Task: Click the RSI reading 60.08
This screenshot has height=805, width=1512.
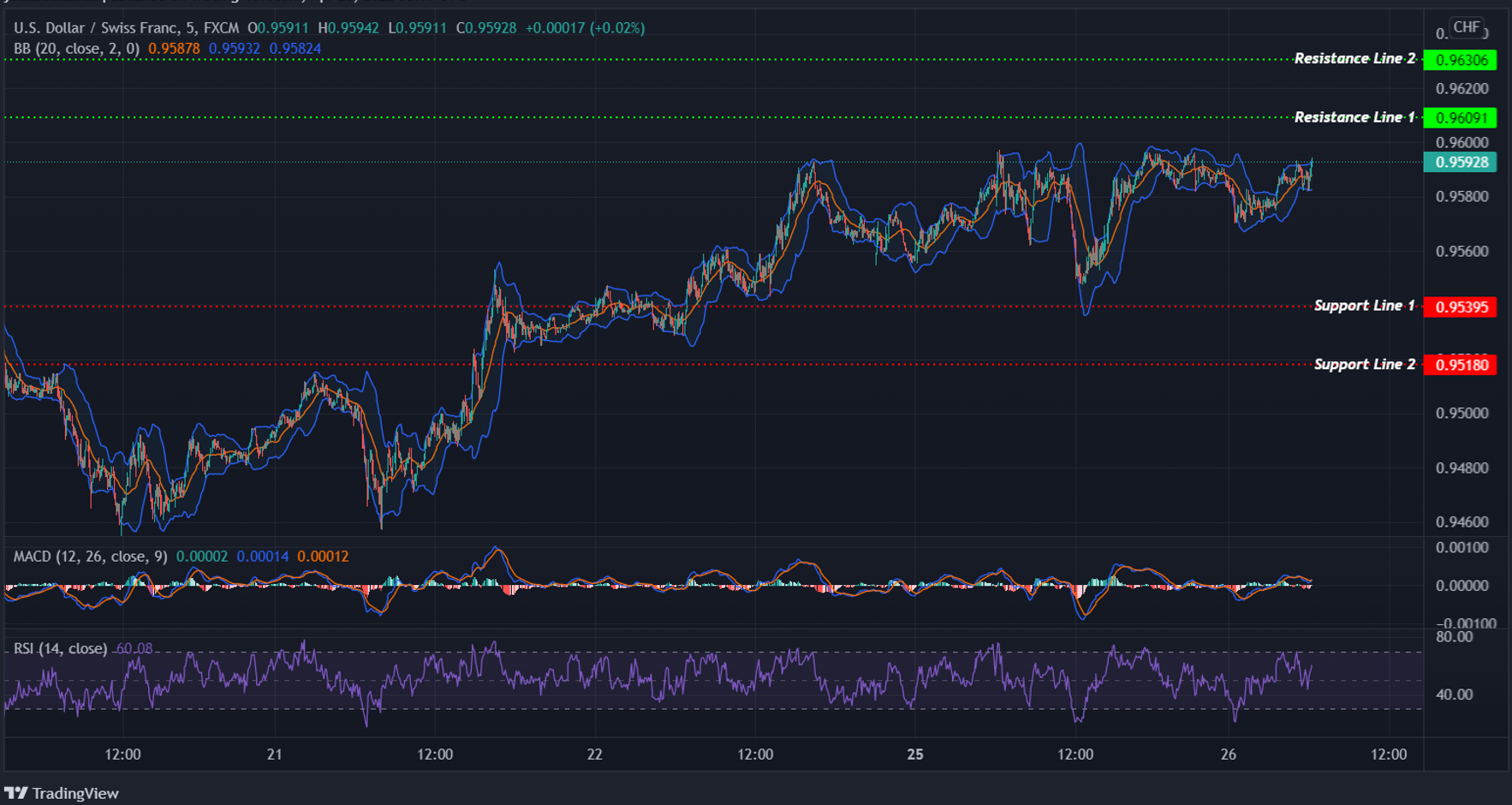Action: [x=133, y=649]
